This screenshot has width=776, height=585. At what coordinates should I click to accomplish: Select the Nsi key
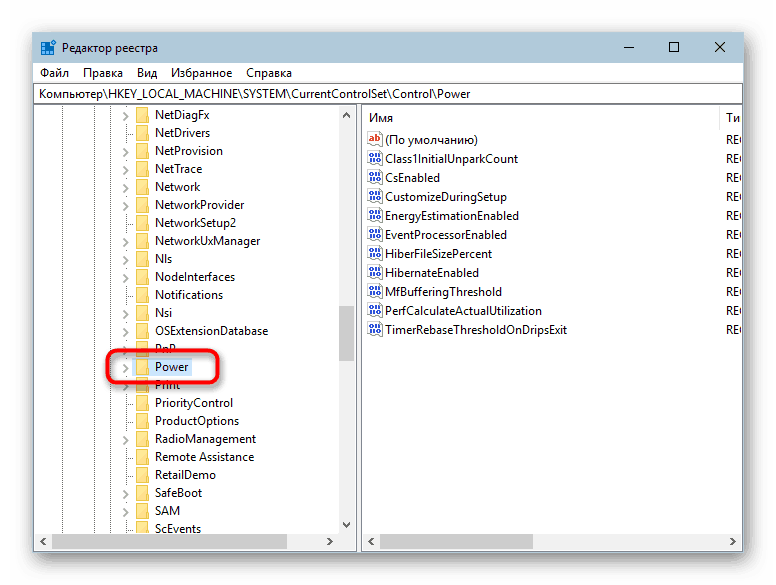pyautogui.click(x=163, y=313)
